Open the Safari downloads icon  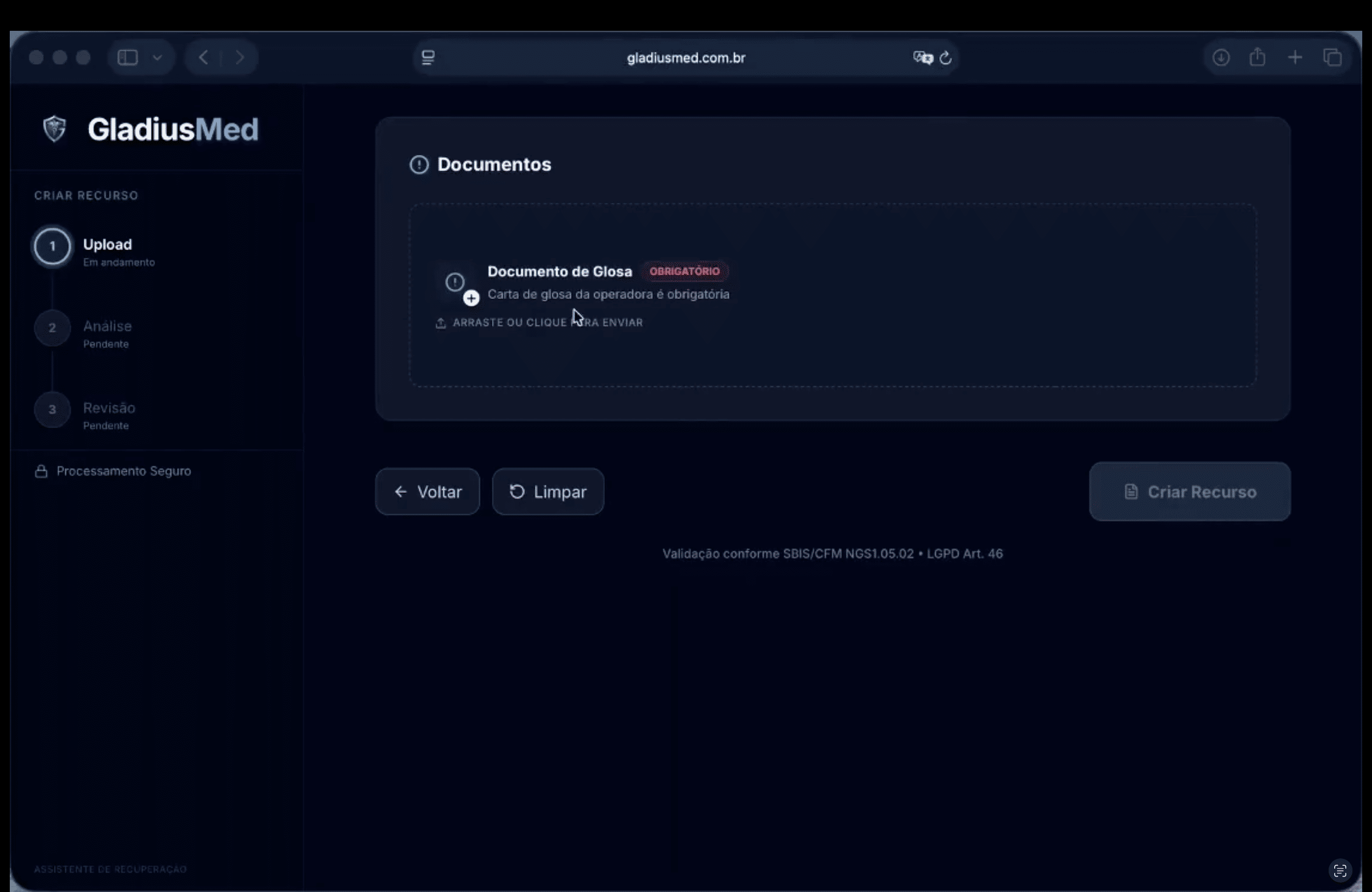[x=1221, y=58]
